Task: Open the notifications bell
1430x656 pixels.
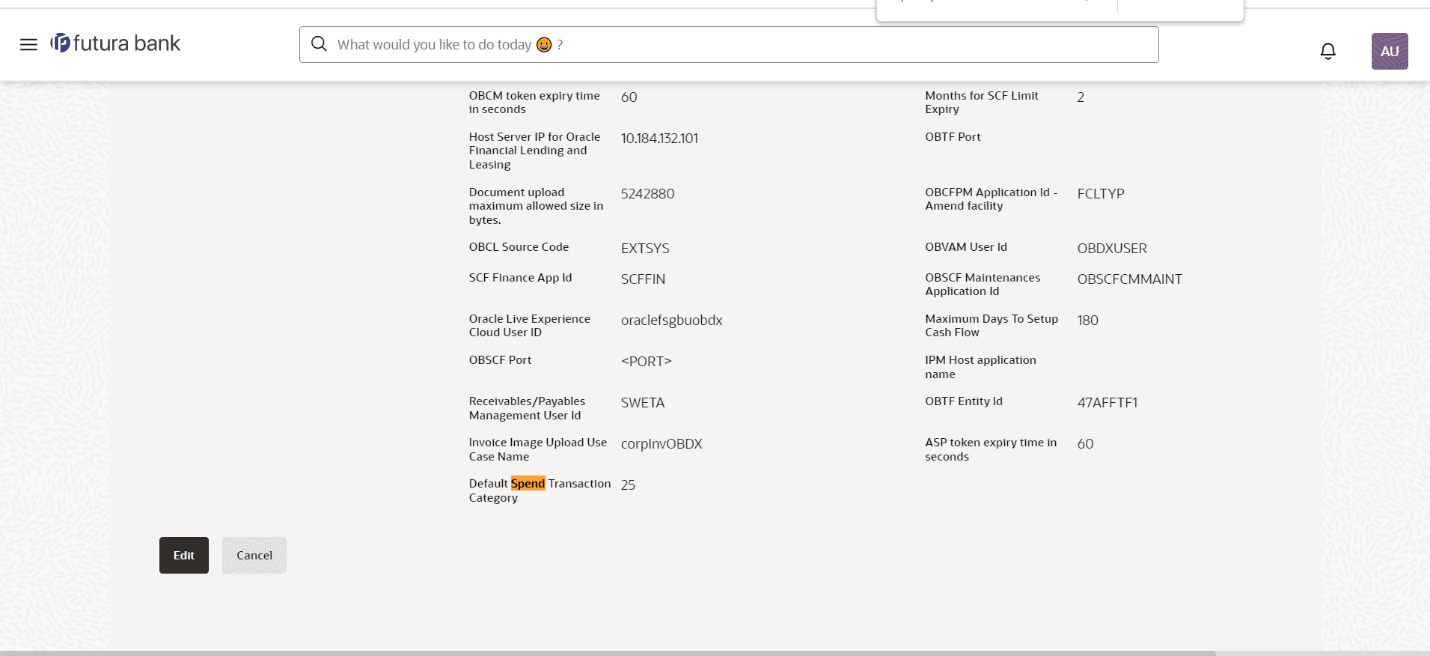Action: 1328,51
